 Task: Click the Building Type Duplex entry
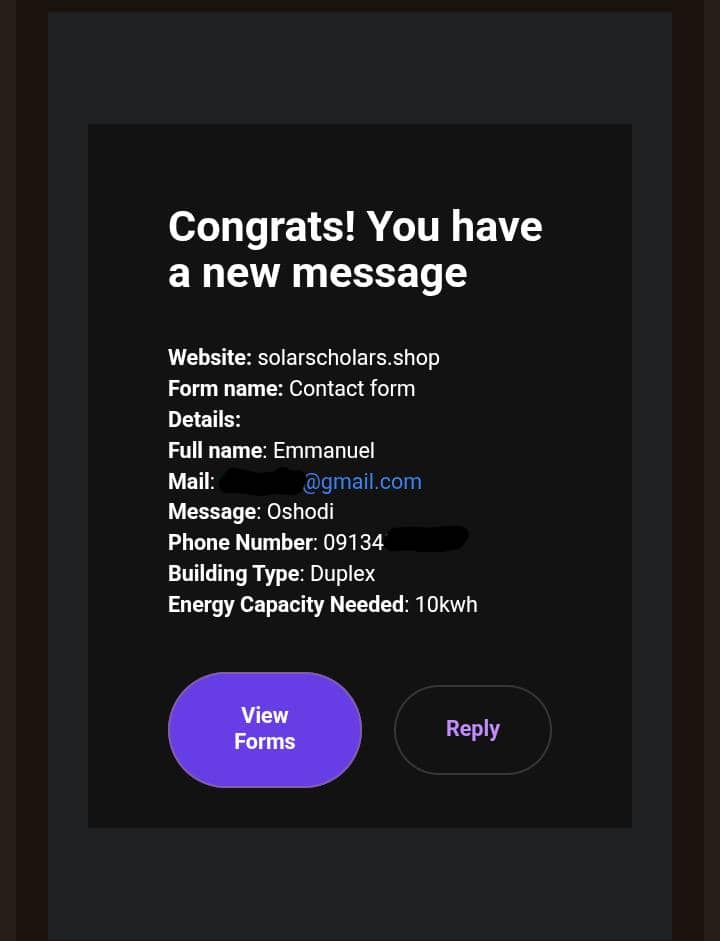(271, 573)
